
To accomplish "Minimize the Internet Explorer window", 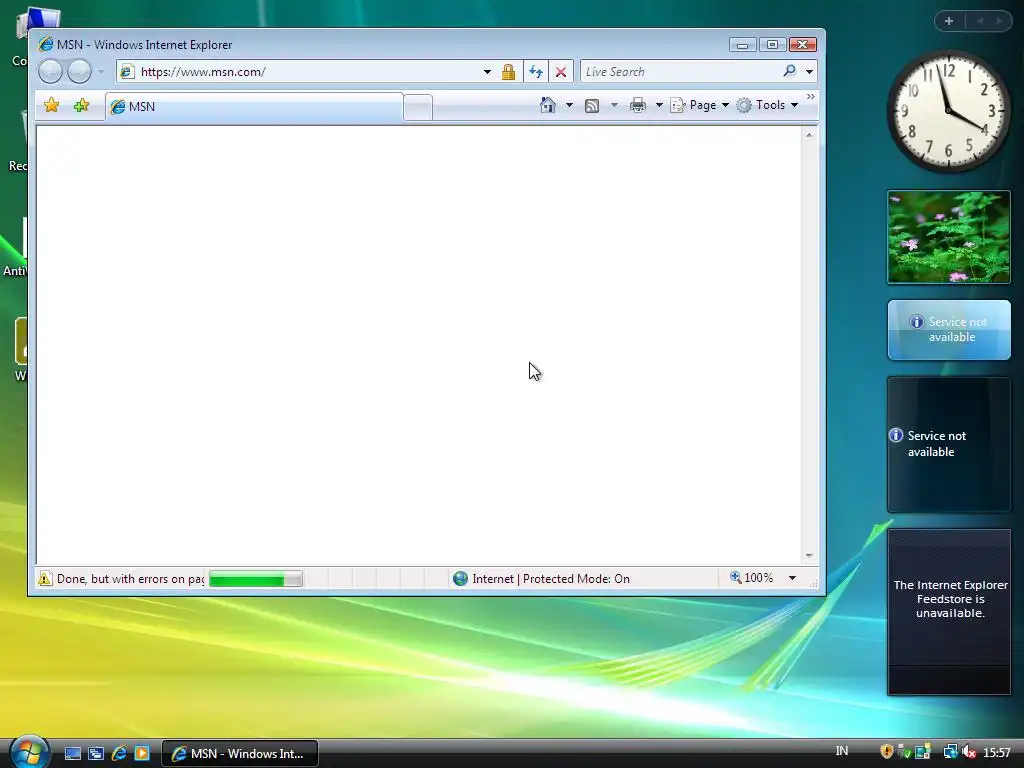I will pyautogui.click(x=742, y=44).
